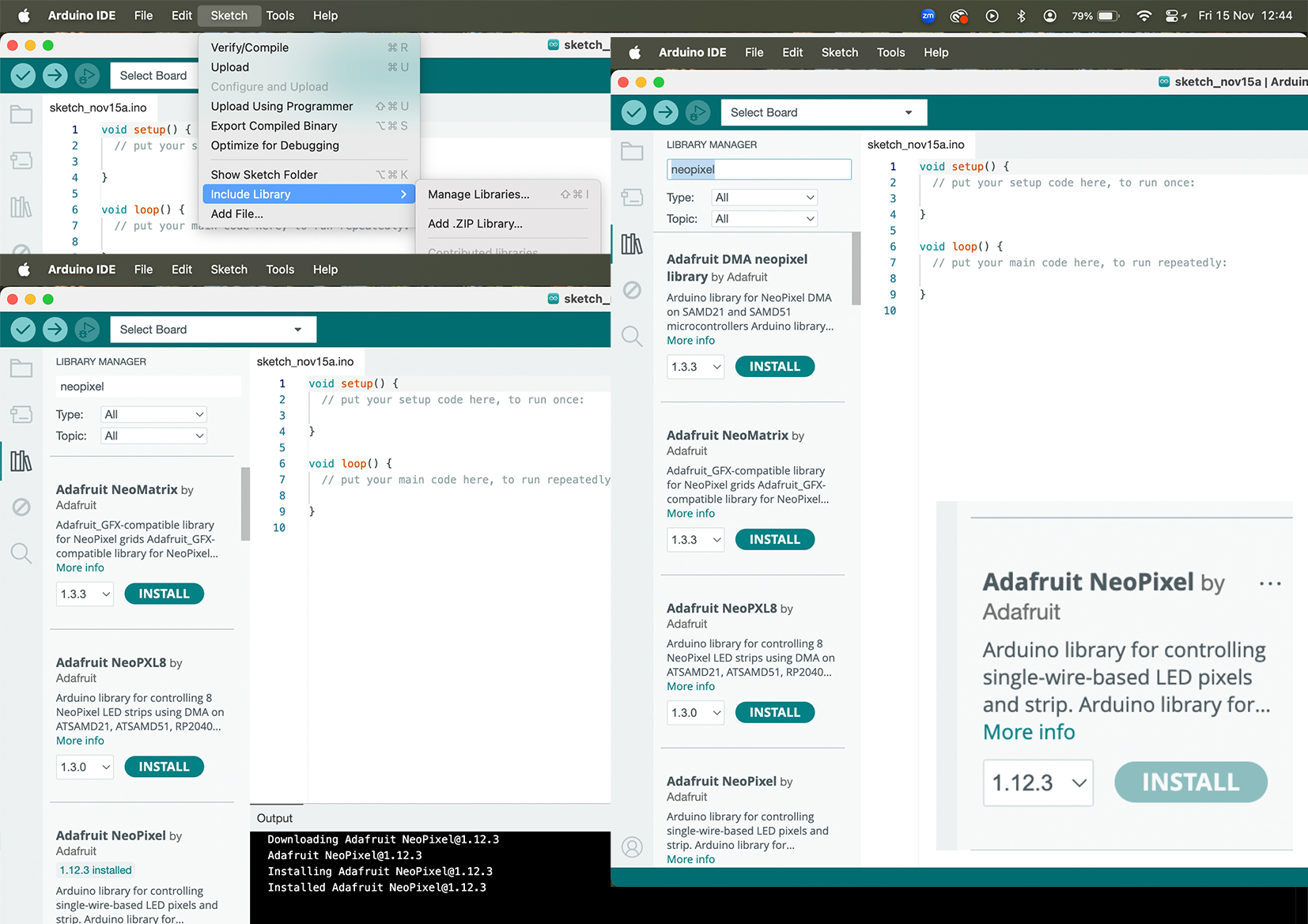Open Boards Manager icon in right window sidebar
This screenshot has width=1308, height=924.
pyautogui.click(x=632, y=197)
